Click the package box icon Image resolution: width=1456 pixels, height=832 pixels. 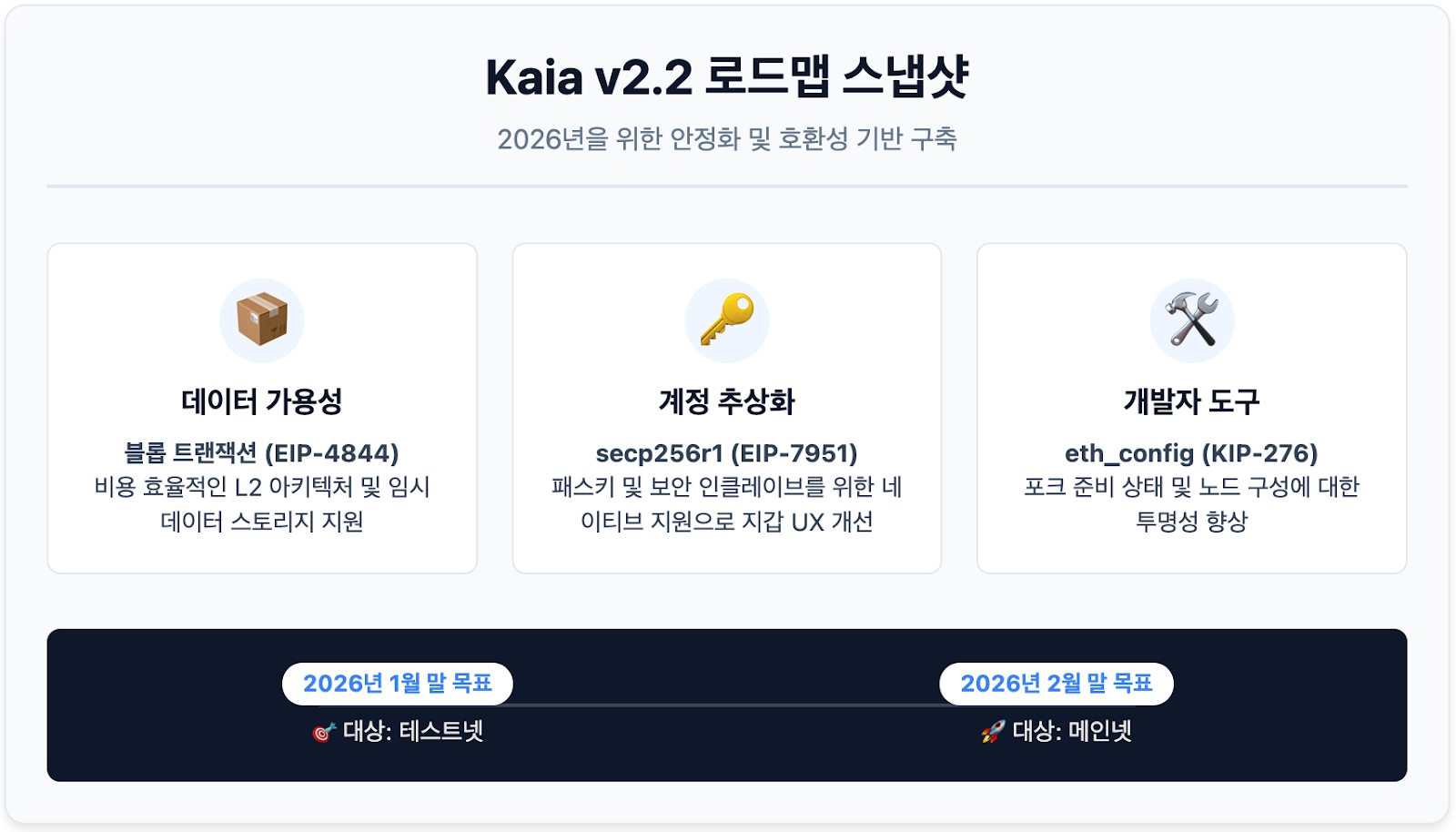point(262,320)
